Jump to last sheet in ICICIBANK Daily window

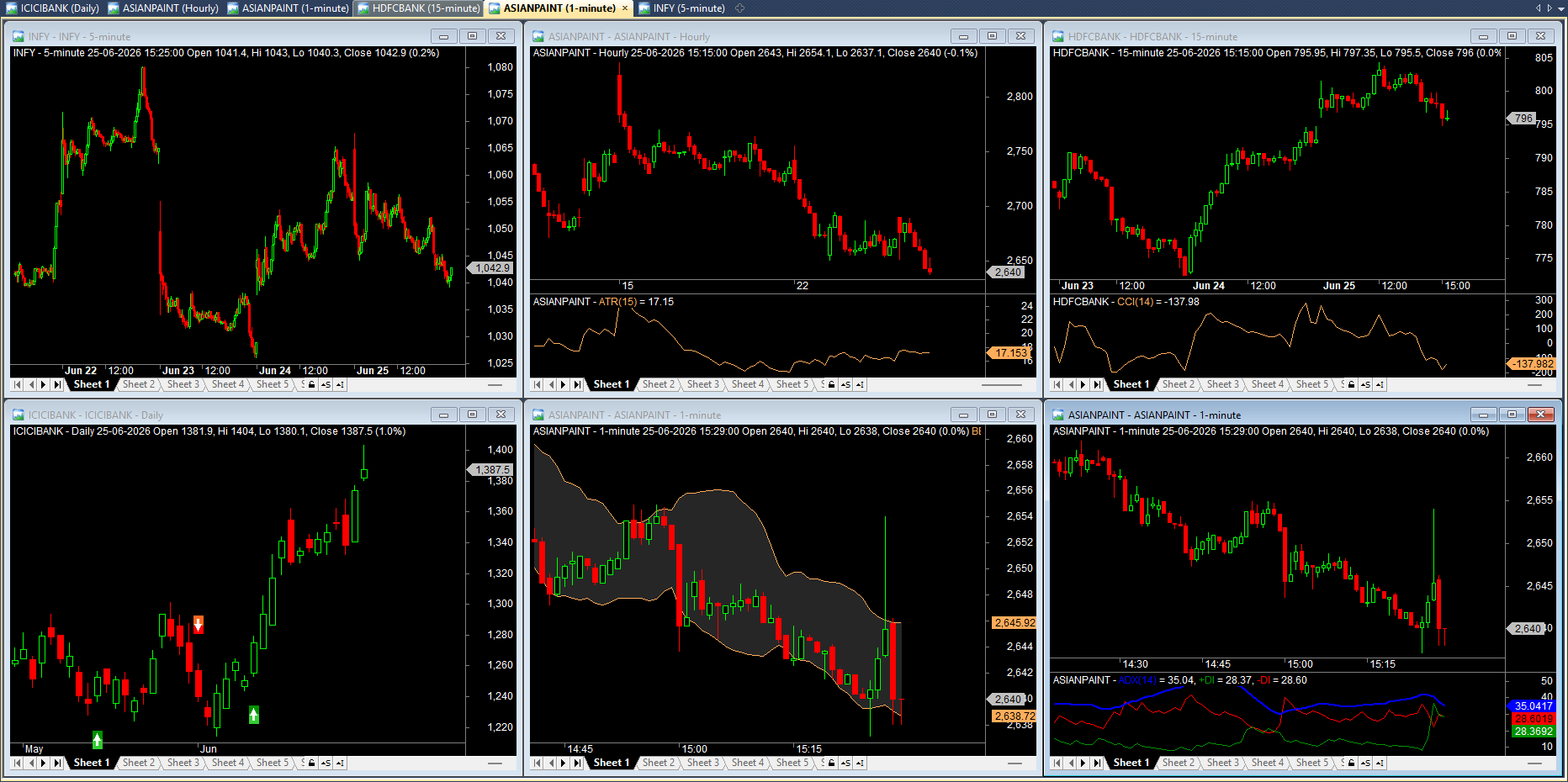(57, 763)
